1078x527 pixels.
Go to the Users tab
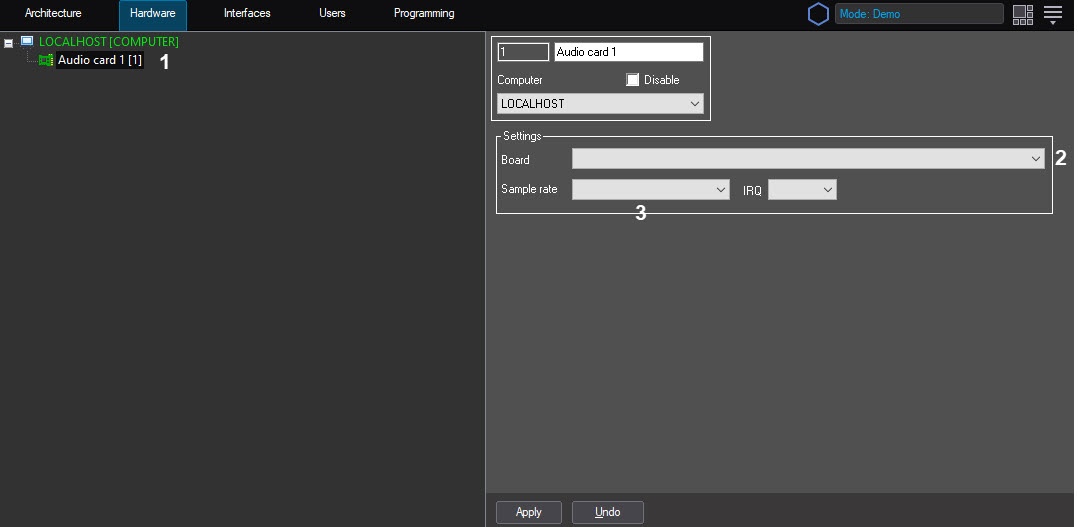point(332,13)
